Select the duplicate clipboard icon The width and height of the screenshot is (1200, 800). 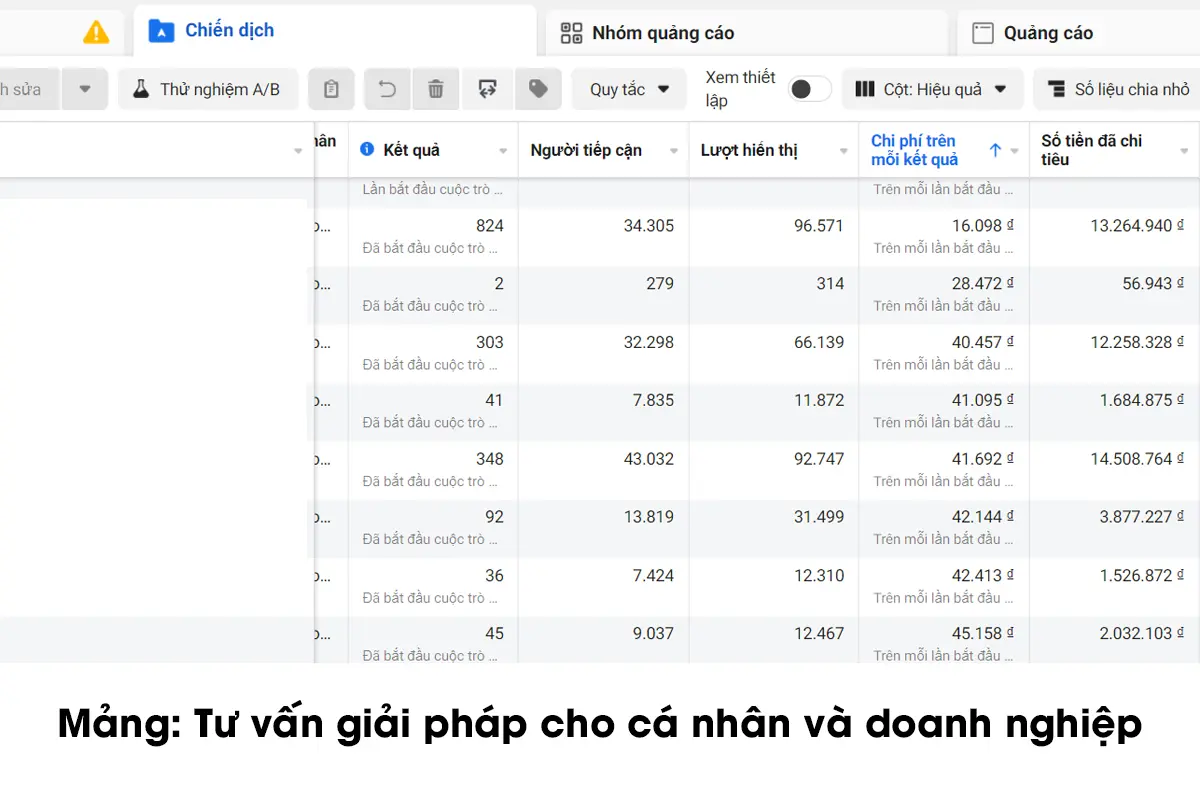(x=331, y=89)
